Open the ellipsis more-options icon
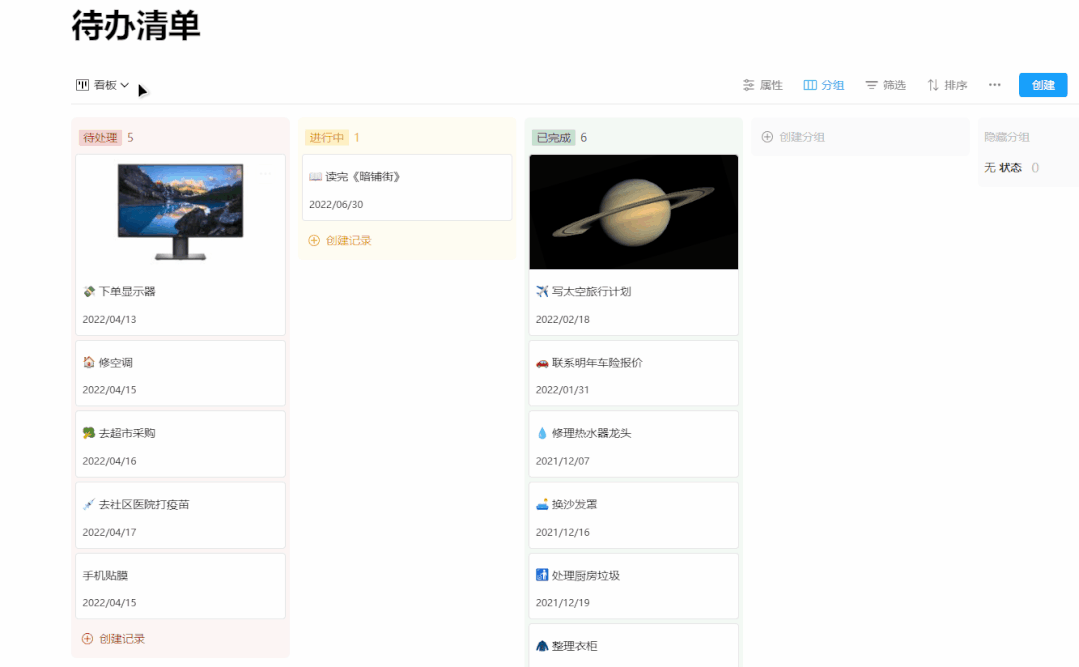1079x667 pixels. pyautogui.click(x=993, y=85)
